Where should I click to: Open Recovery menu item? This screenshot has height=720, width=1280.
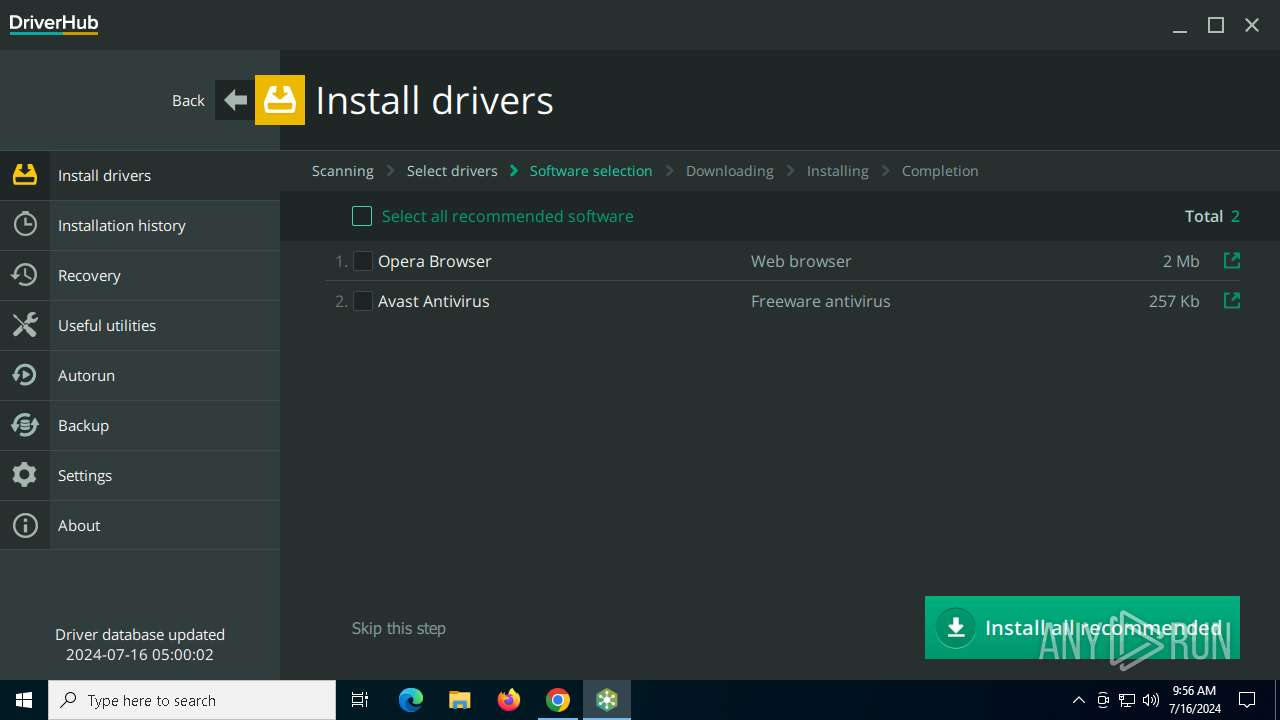pos(140,275)
